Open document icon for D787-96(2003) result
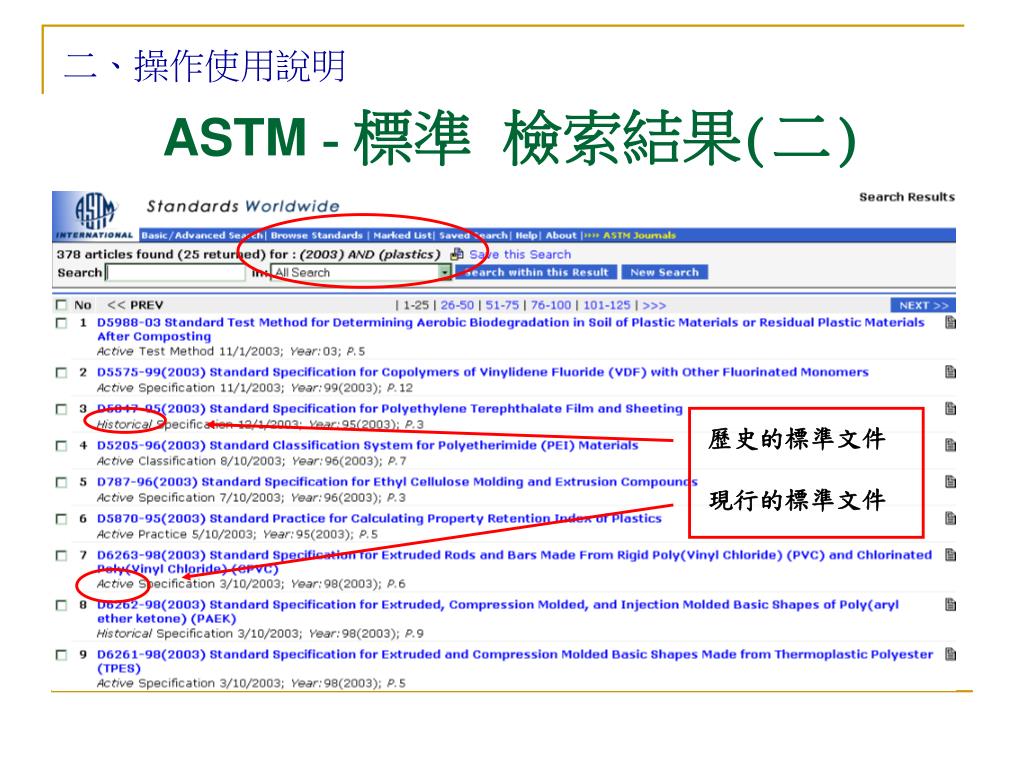The height and width of the screenshot is (768, 1024). point(950,481)
